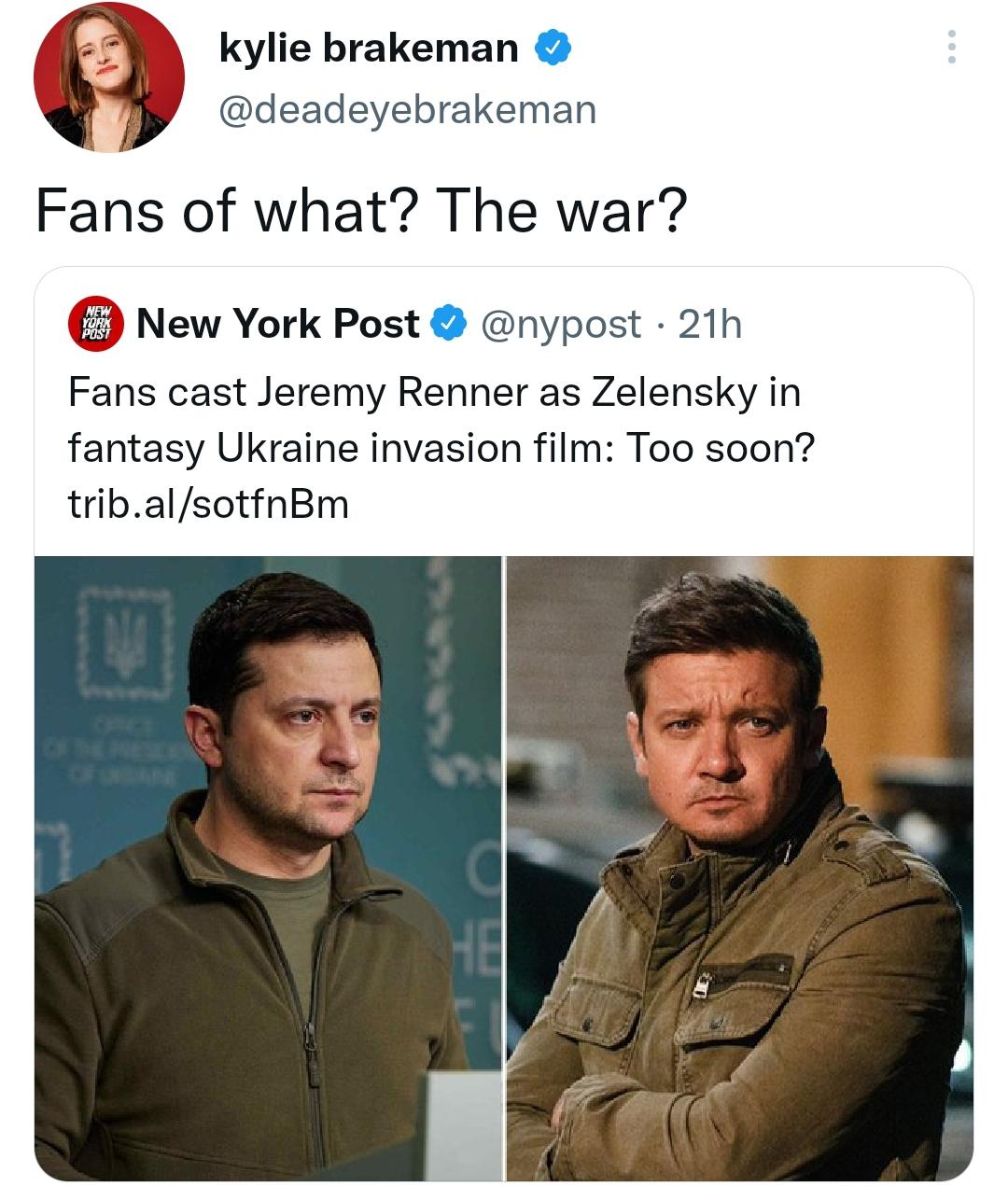Click the verified badge next to New York Post

(449, 324)
